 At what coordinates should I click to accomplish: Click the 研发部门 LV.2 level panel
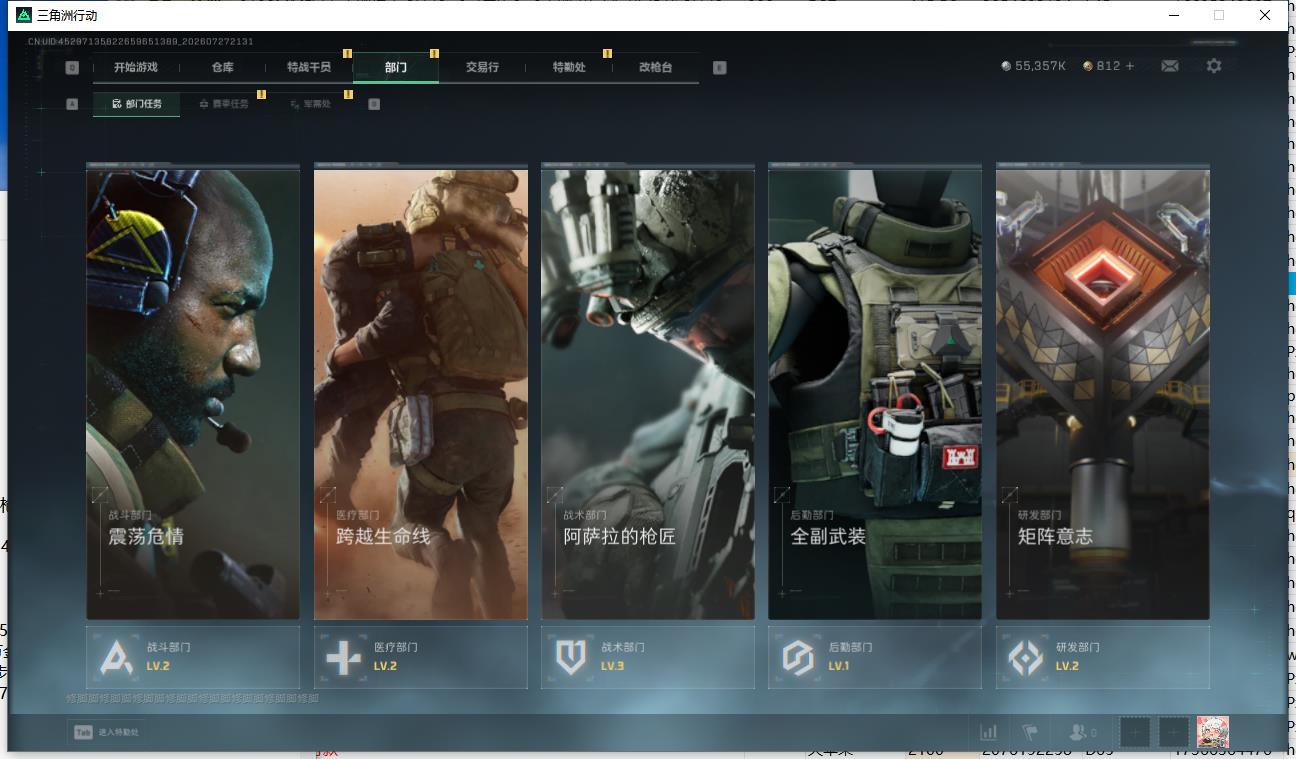1103,658
